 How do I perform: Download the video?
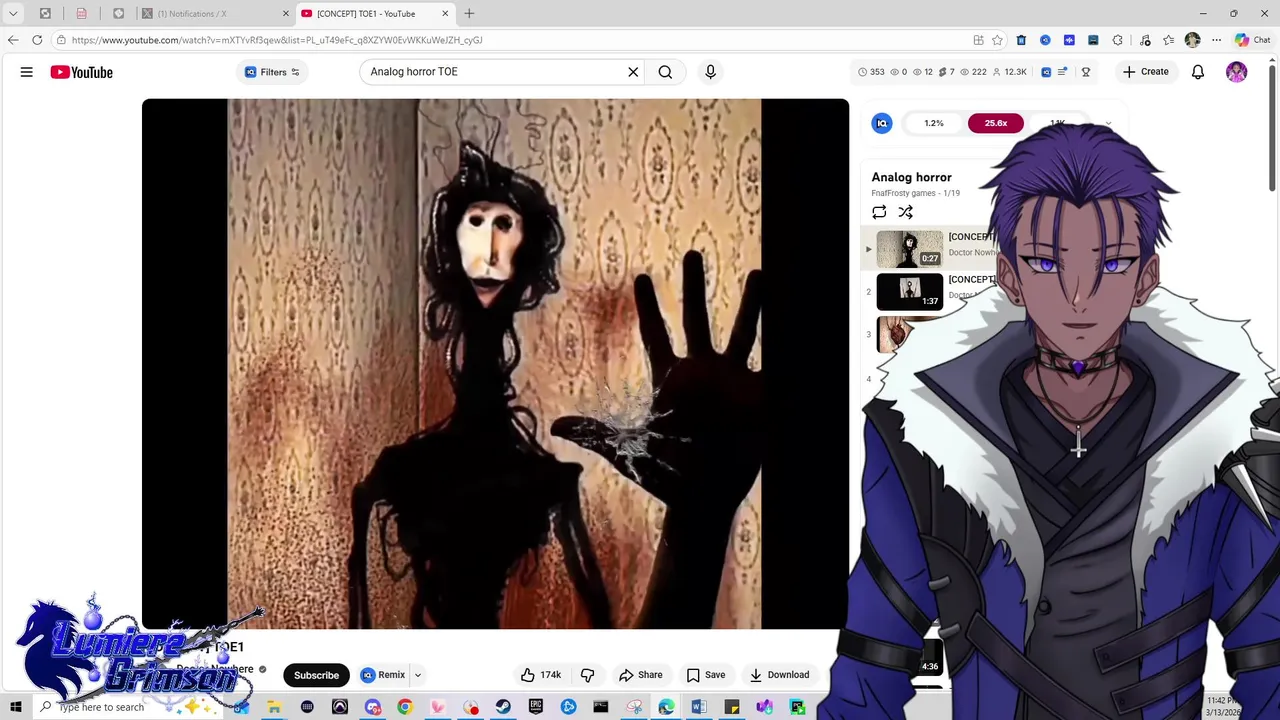pos(780,675)
